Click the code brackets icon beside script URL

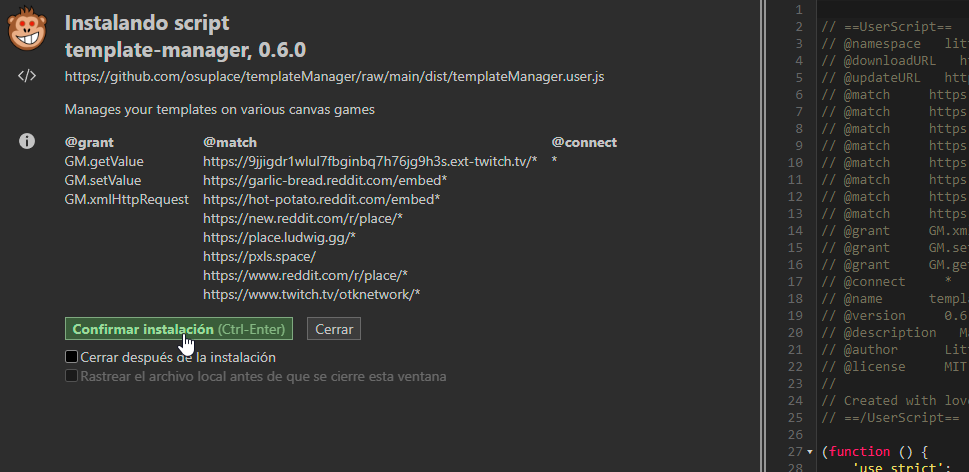(27, 77)
